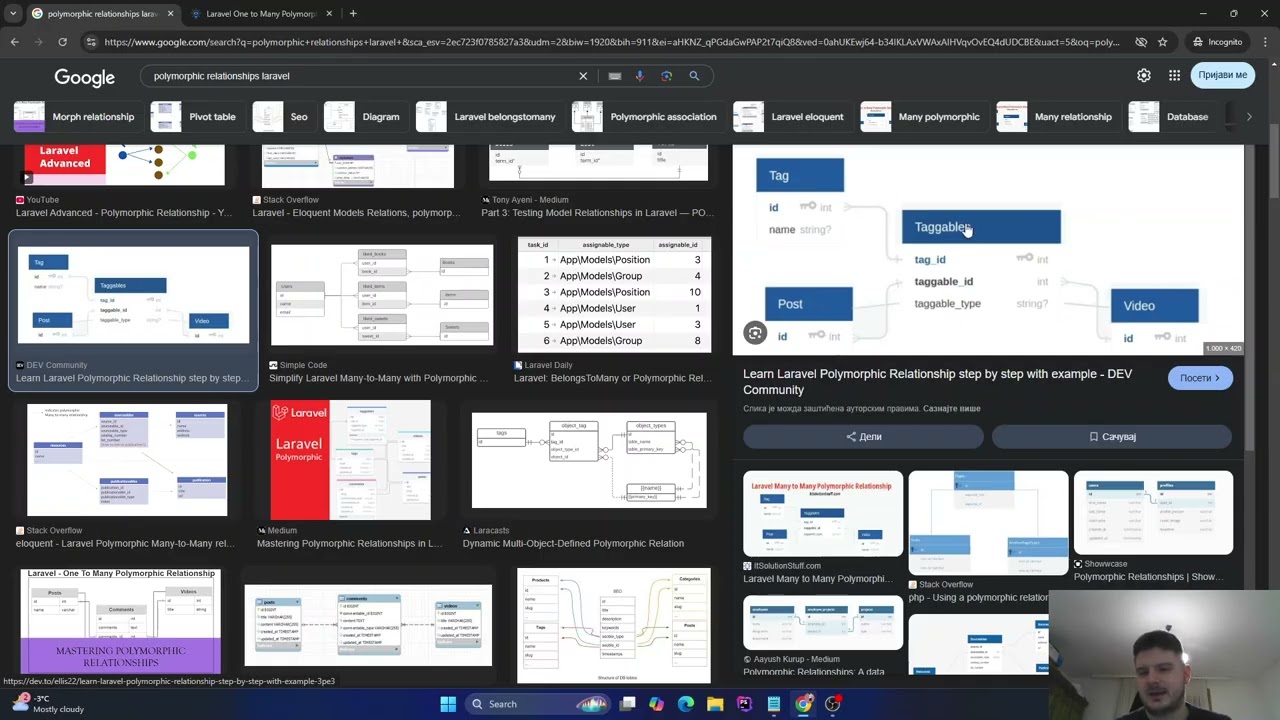The height and width of the screenshot is (720, 1280).
Task: Go back to the previous page
Action: (x=14, y=42)
